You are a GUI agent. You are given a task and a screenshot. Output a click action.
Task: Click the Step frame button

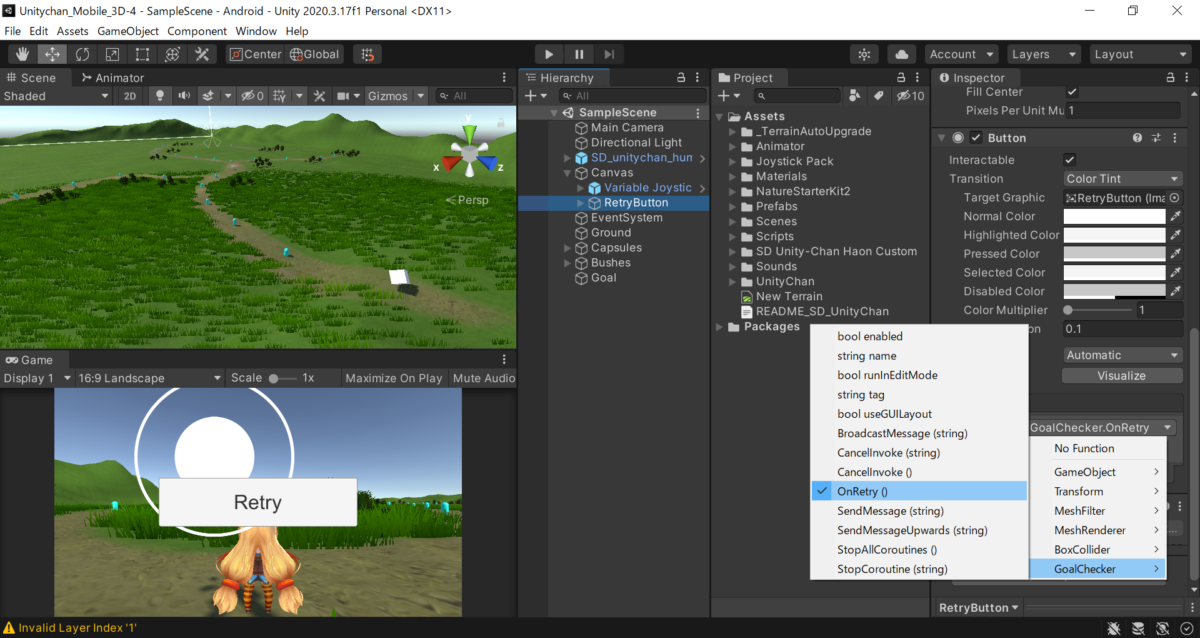(x=609, y=54)
